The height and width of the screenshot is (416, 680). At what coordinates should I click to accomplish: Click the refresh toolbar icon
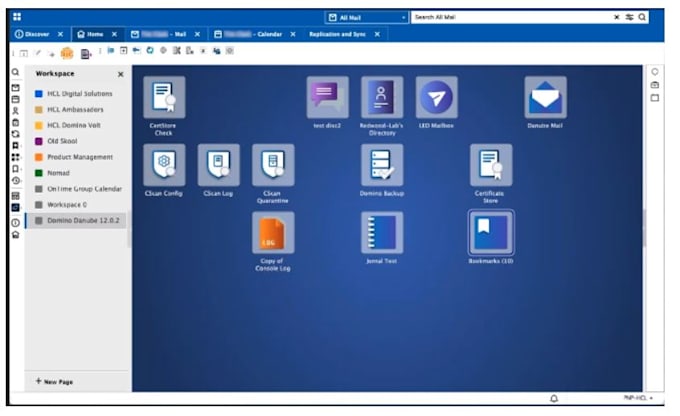pos(150,51)
